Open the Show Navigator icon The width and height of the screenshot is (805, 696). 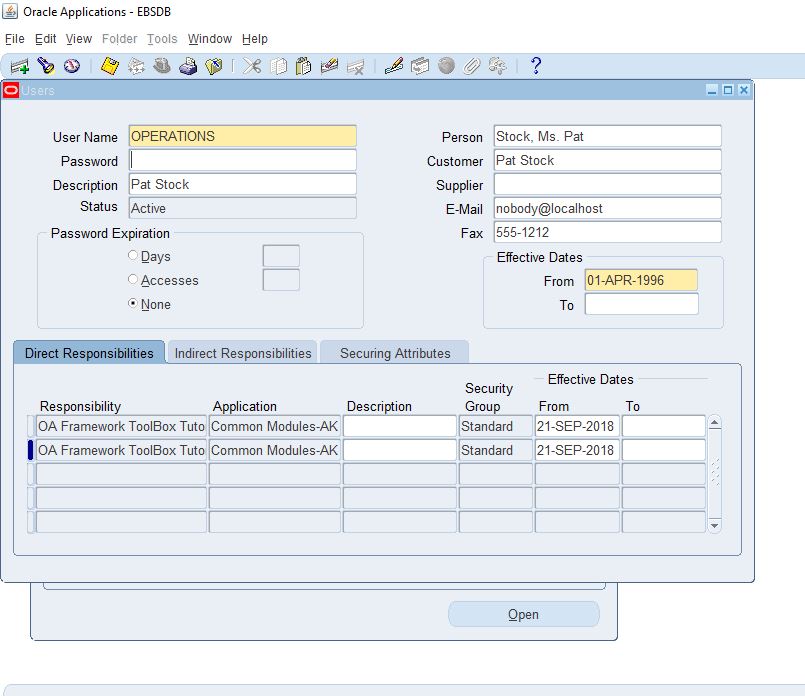(70, 65)
